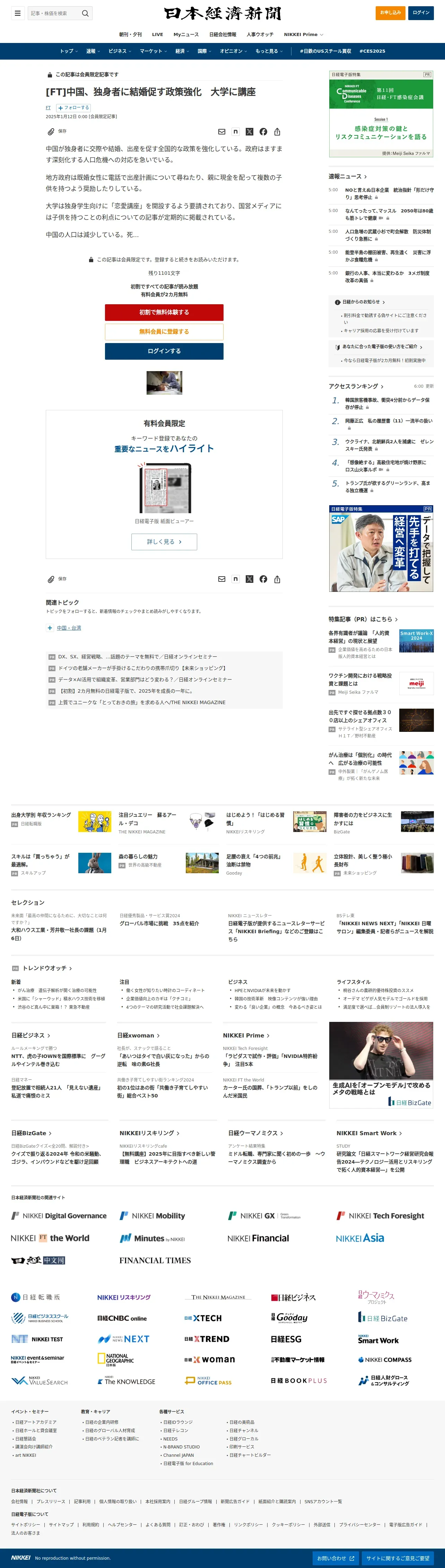The height and width of the screenshot is (1568, 445).
Task: Toggle フォローする for FT topic
Action: pos(74,108)
